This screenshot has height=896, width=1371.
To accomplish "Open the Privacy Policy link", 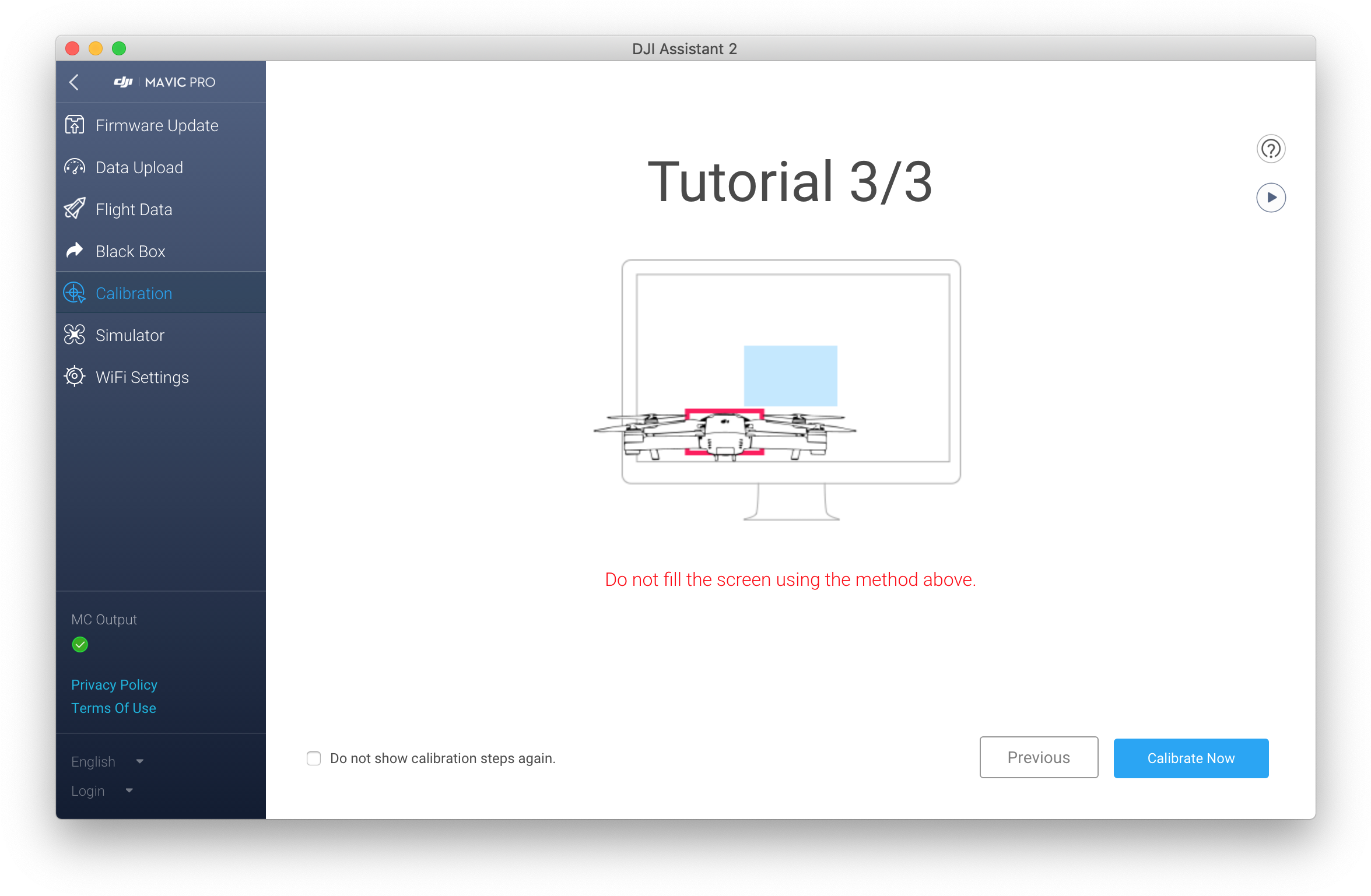I will point(114,684).
